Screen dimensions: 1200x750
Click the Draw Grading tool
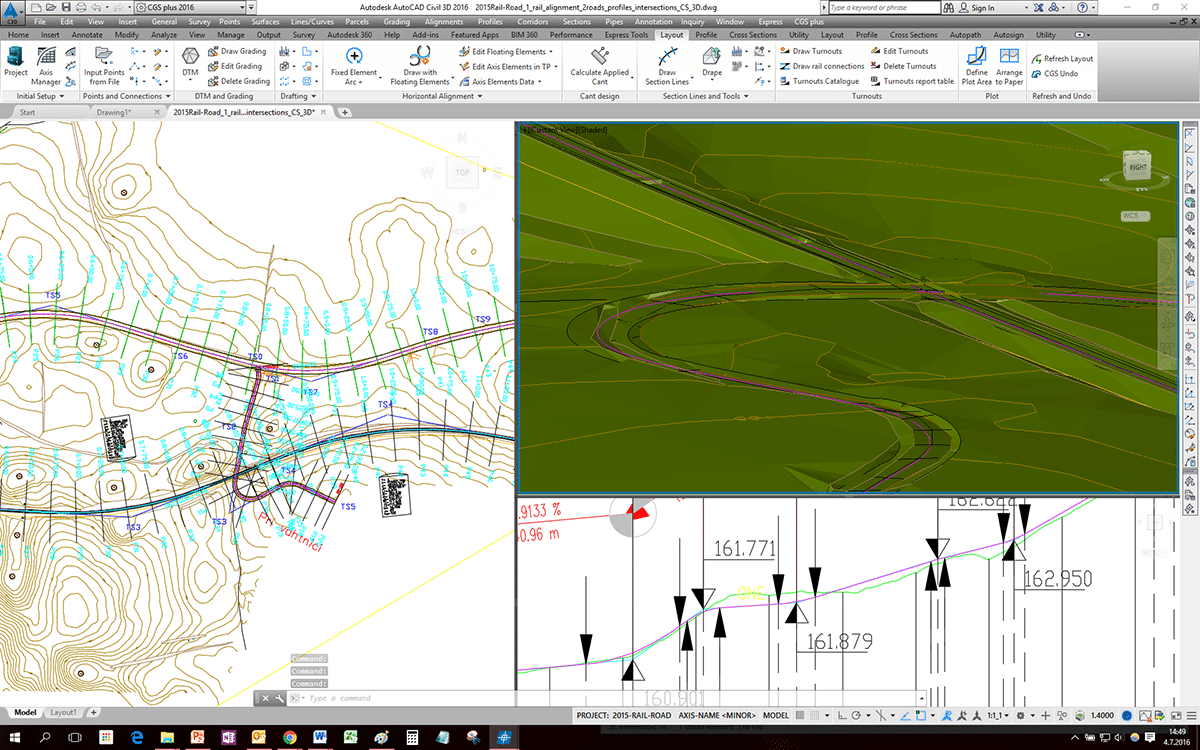(x=236, y=51)
